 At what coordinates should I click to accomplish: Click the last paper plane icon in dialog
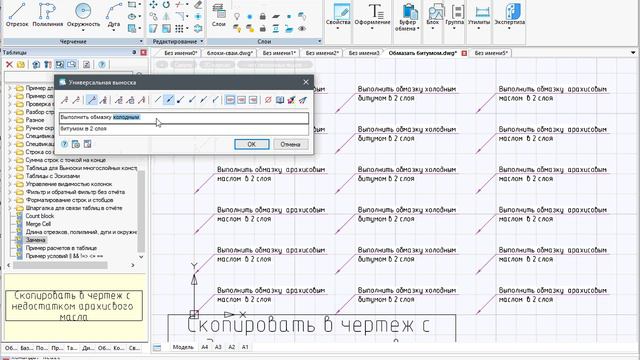302,100
